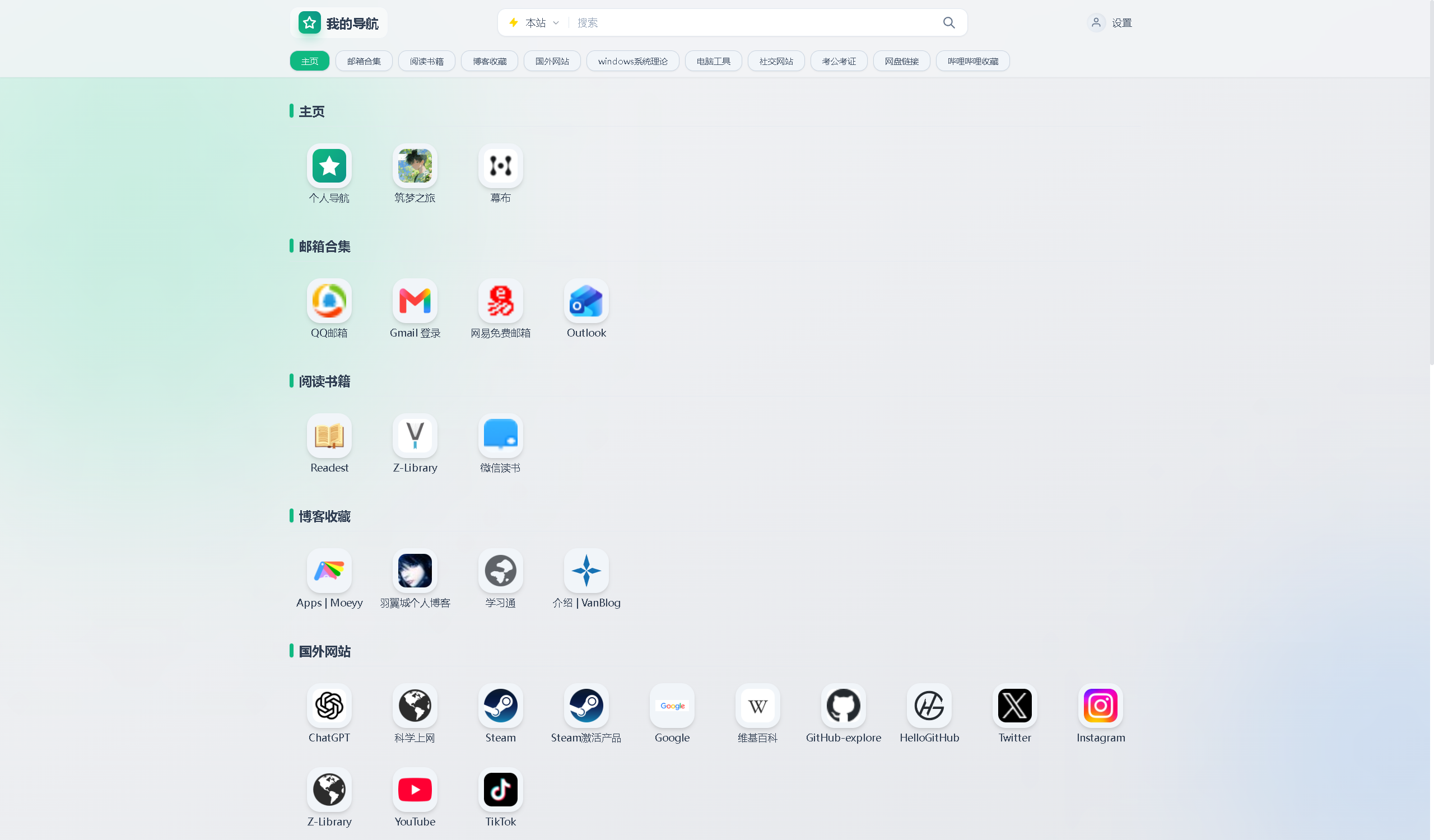Open the 幕布 icon
This screenshot has height=840, width=1434.
click(x=500, y=166)
